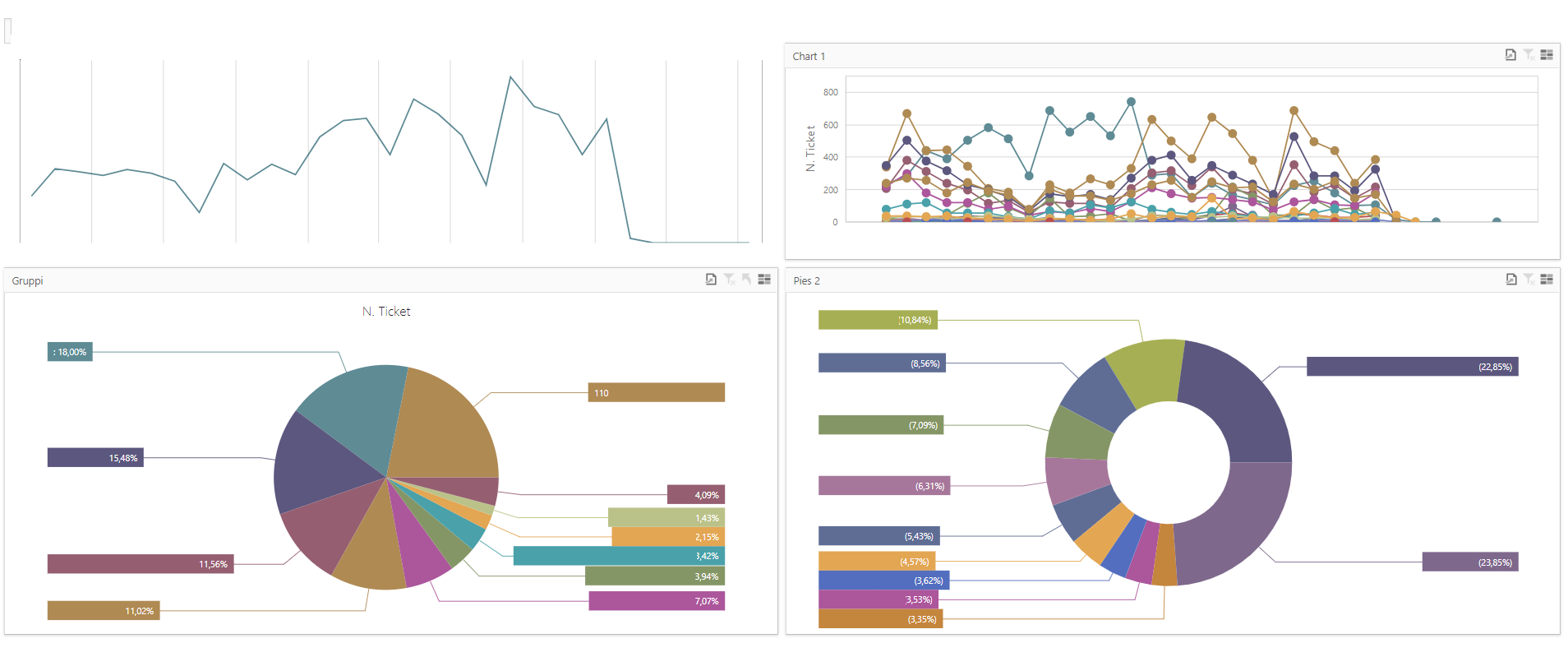Select the Gruppi panel title
The height and width of the screenshot is (657, 1568).
27,281
